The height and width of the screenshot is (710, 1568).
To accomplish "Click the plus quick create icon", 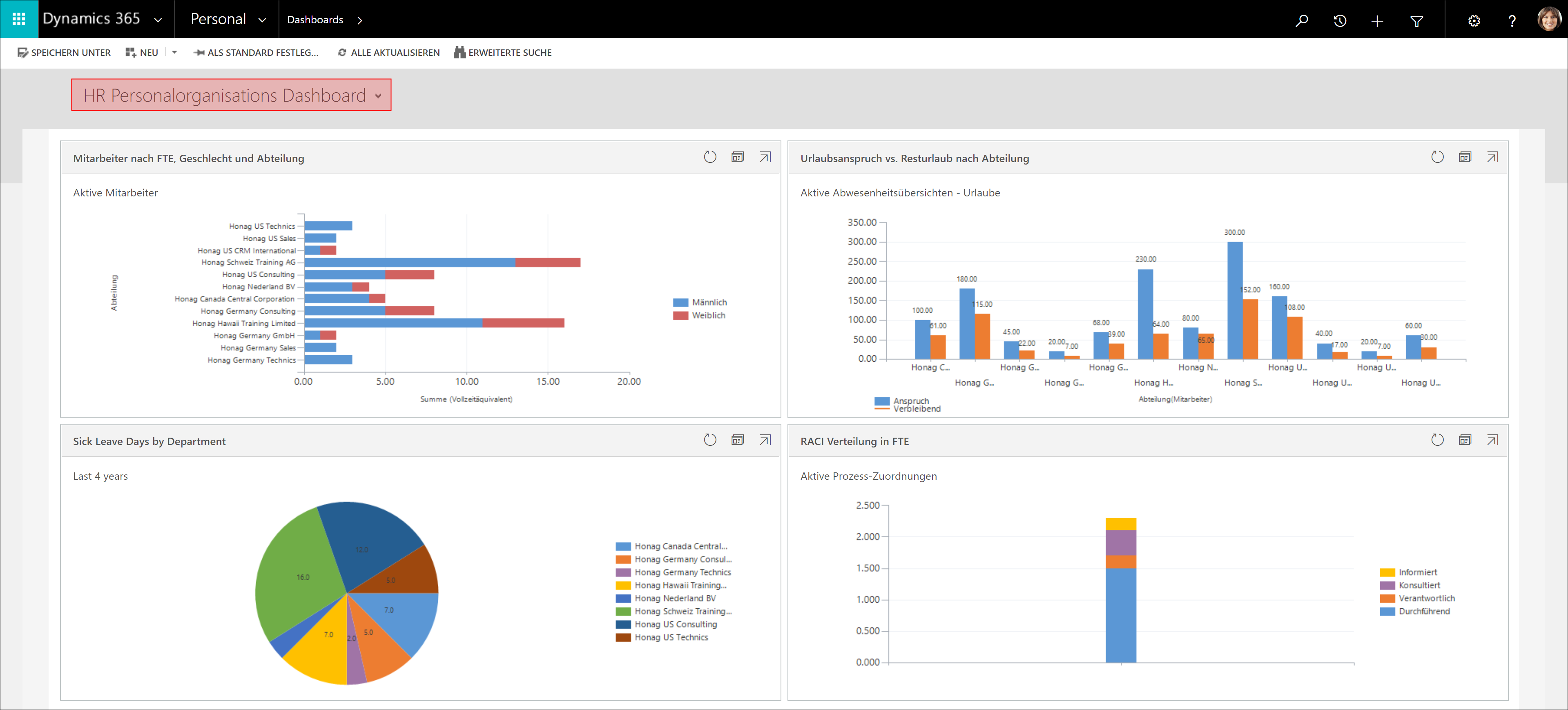I will [1378, 21].
